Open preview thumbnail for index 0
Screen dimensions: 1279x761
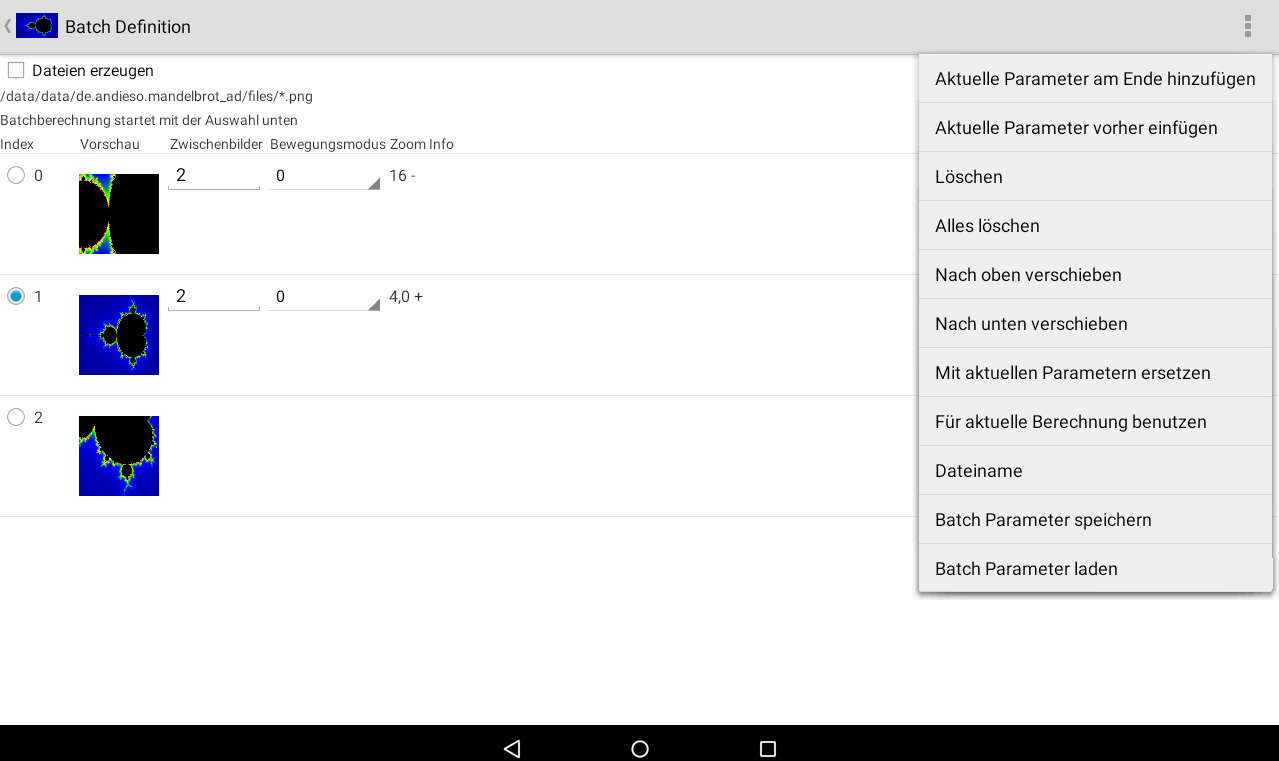[x=119, y=214]
